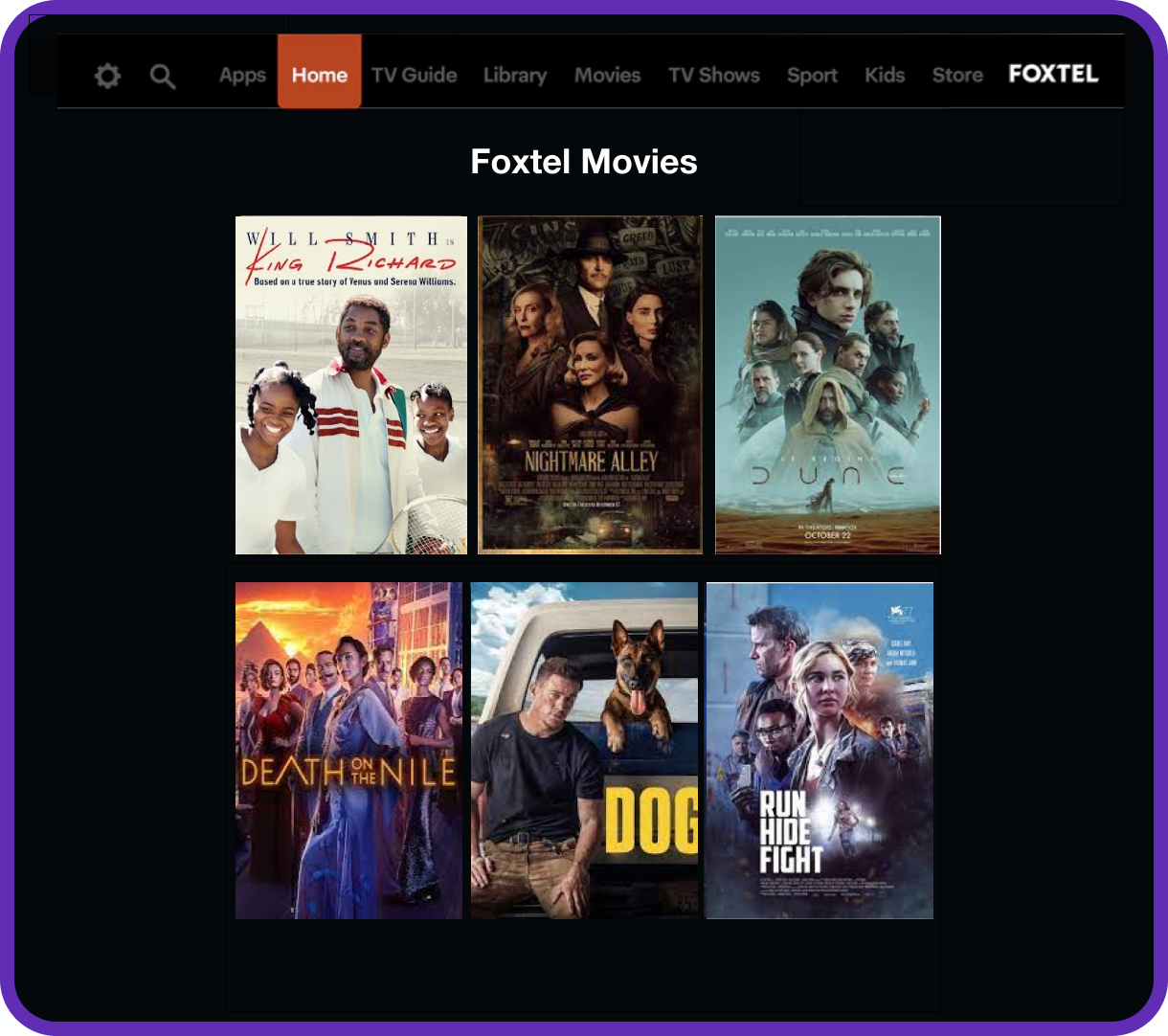Select the Apps navigation item
1168x1036 pixels.
(x=242, y=75)
